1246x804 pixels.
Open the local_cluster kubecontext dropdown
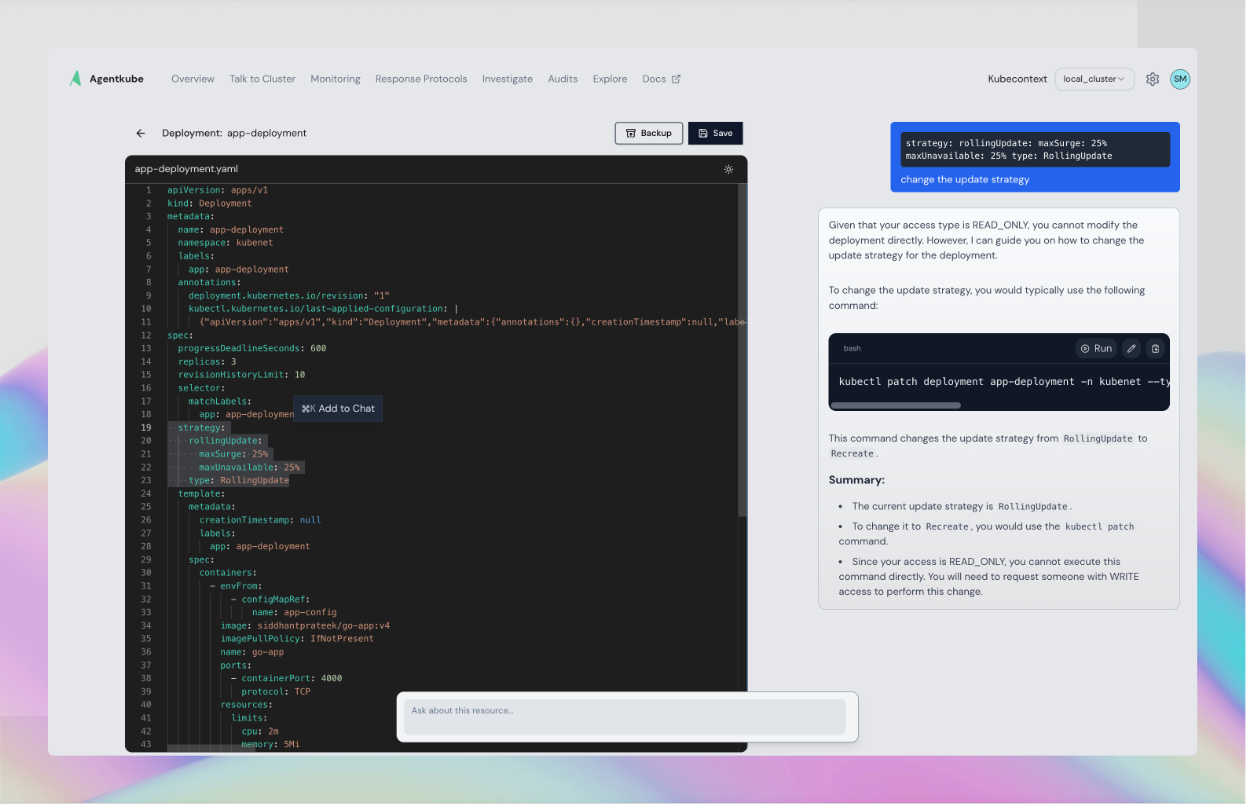[x=1094, y=79]
